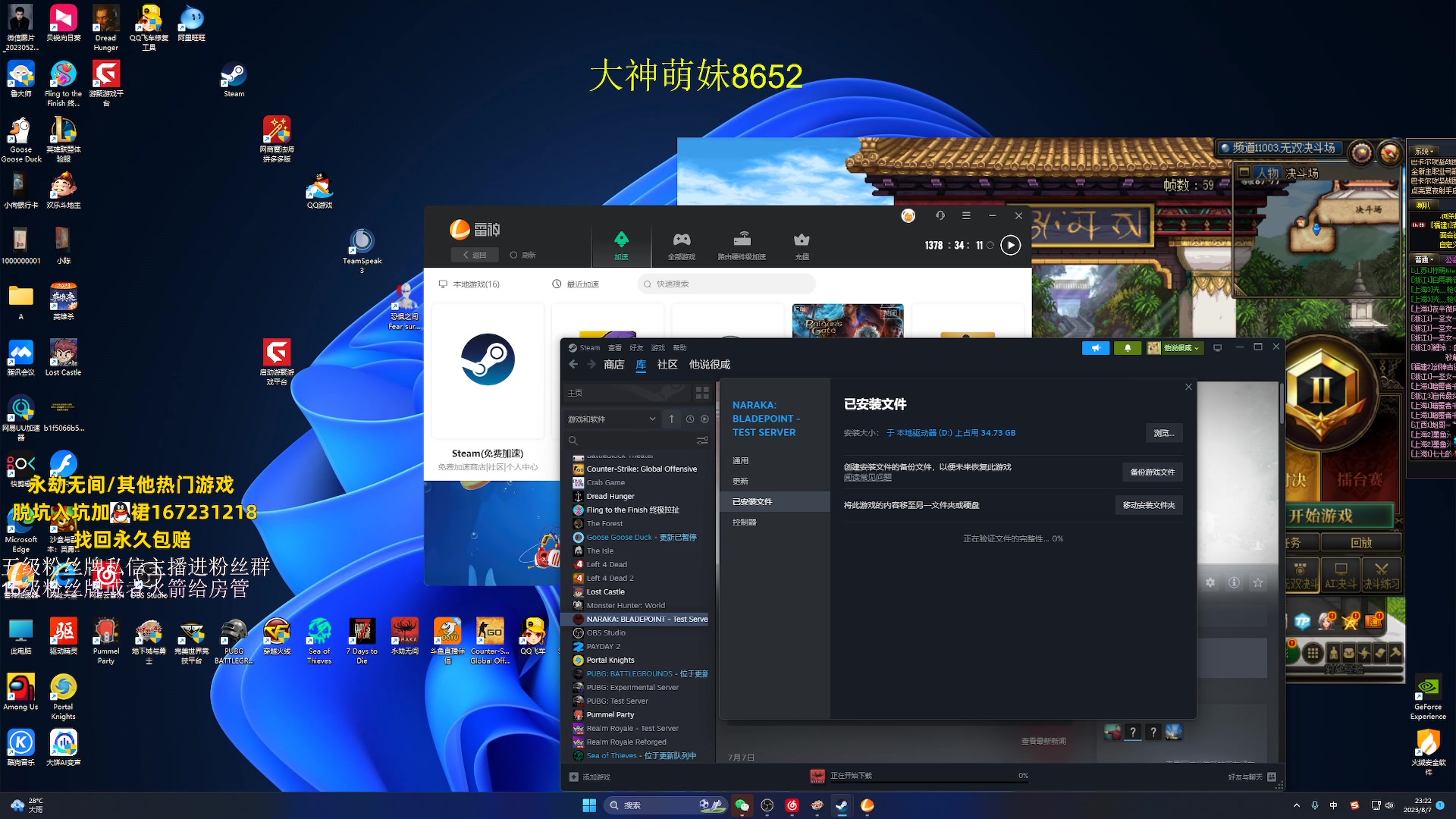Open the Steam notifications bell icon
Image resolution: width=1456 pixels, height=819 pixels.
point(1128,347)
